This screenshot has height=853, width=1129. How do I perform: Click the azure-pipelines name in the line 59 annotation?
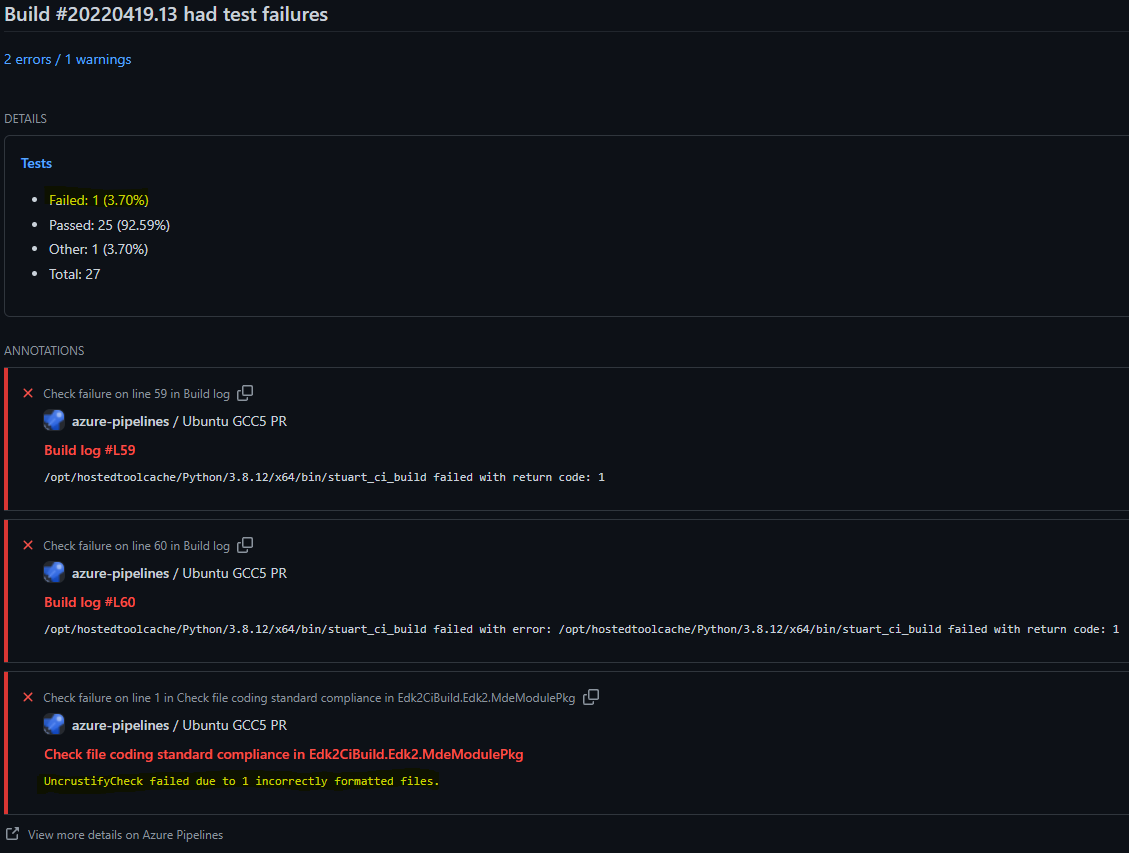(120, 421)
